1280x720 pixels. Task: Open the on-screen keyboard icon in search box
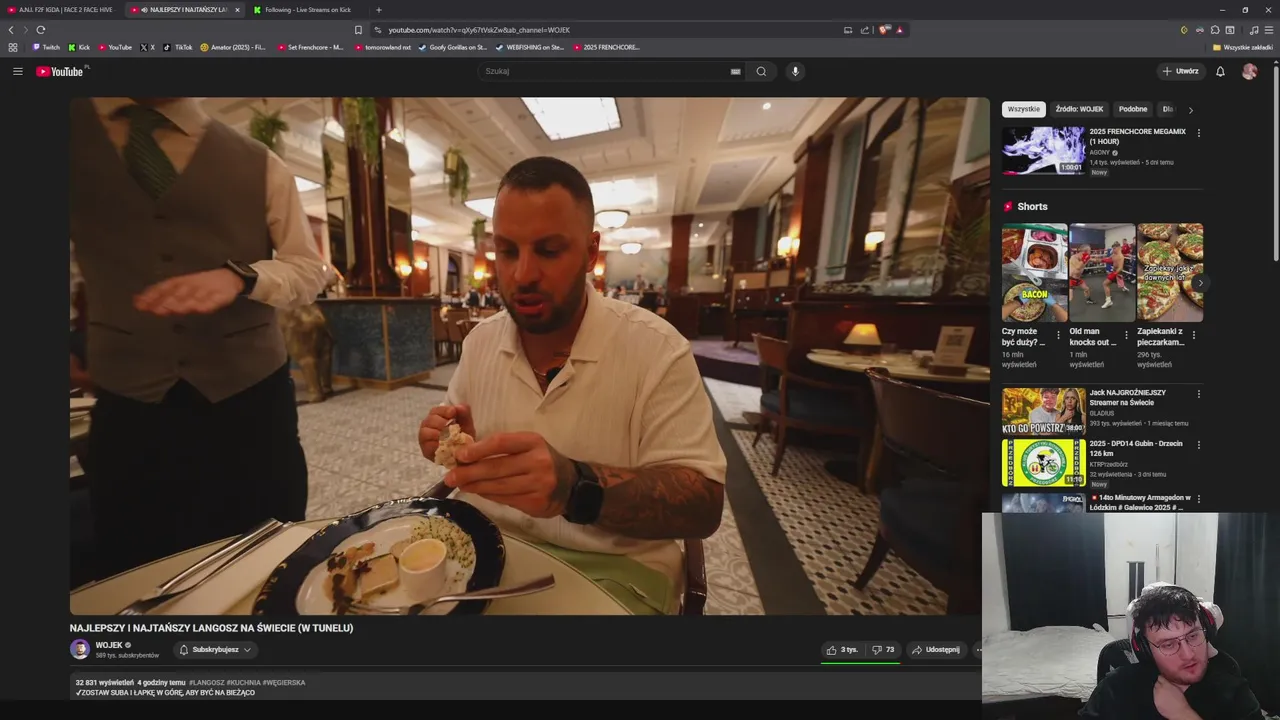tap(735, 71)
